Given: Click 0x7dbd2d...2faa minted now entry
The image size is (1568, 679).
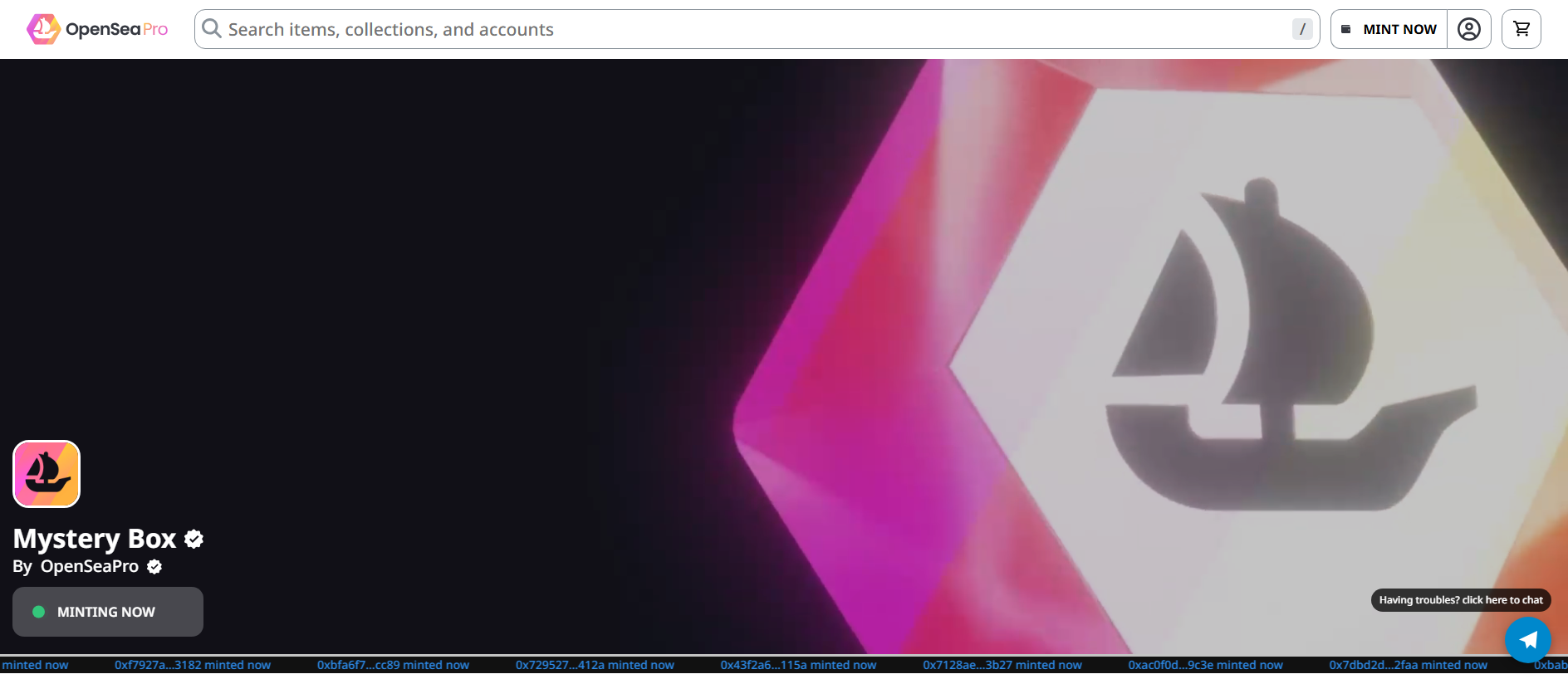Looking at the screenshot, I should (x=1408, y=665).
